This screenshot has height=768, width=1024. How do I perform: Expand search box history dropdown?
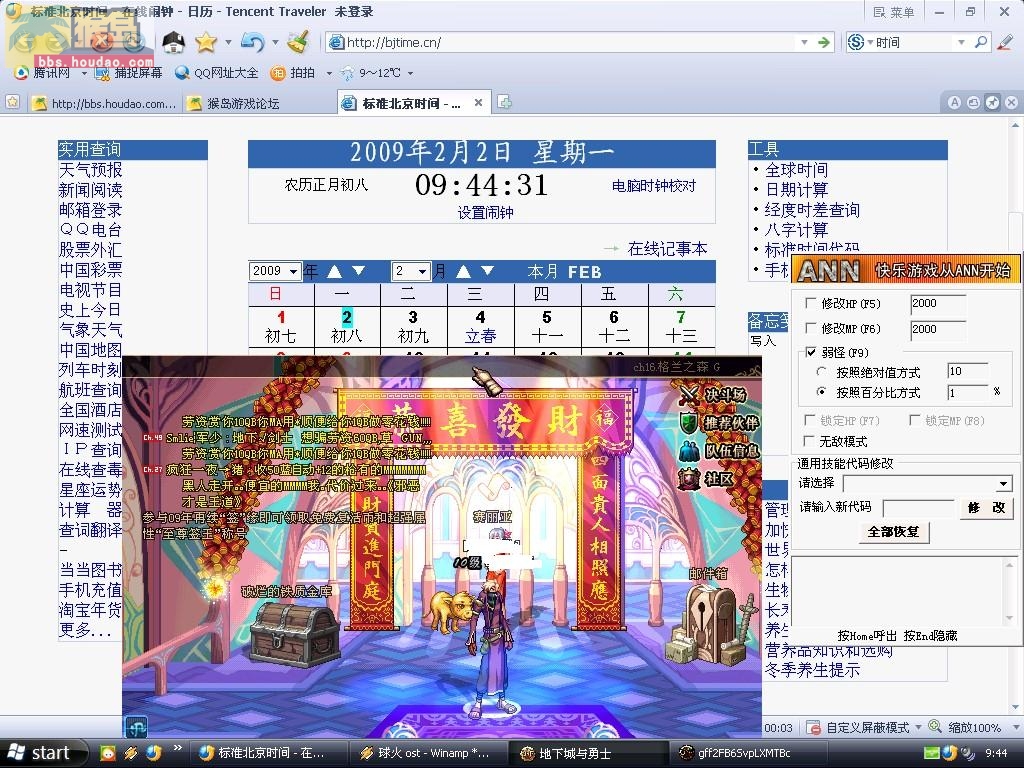click(x=961, y=42)
